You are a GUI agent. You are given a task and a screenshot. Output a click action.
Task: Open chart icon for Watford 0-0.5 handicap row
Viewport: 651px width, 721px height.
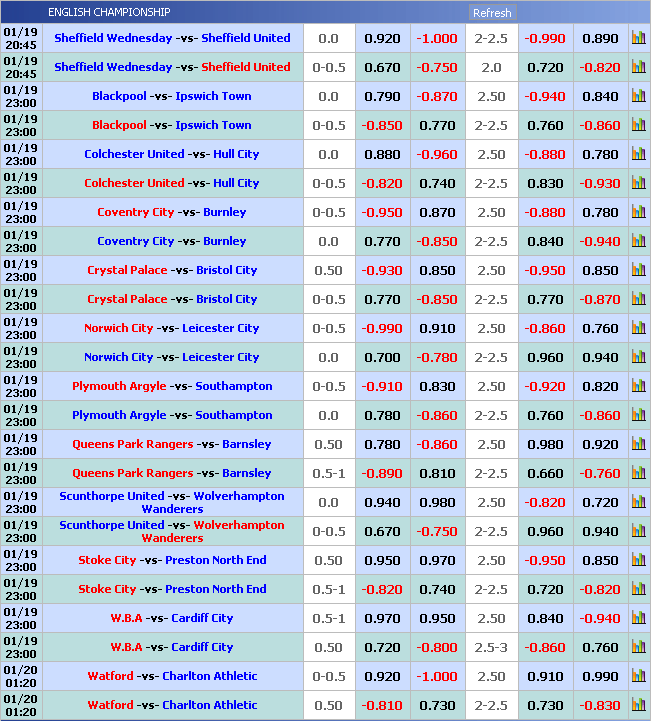coord(638,677)
